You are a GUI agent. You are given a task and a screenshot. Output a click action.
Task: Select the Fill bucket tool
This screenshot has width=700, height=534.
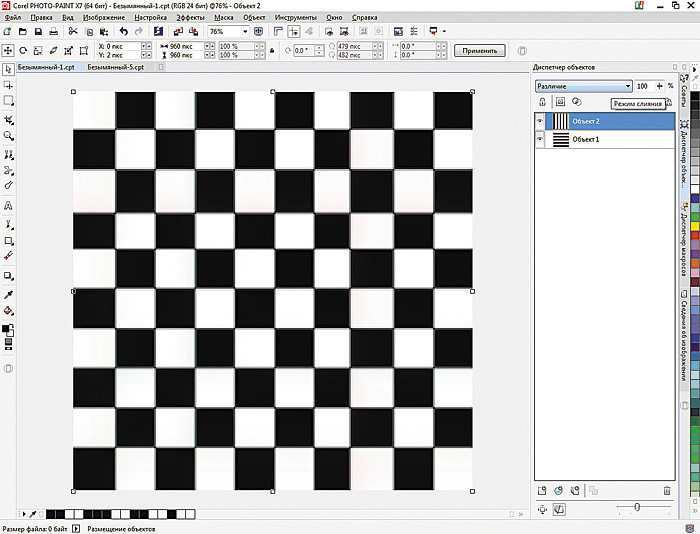(8, 311)
